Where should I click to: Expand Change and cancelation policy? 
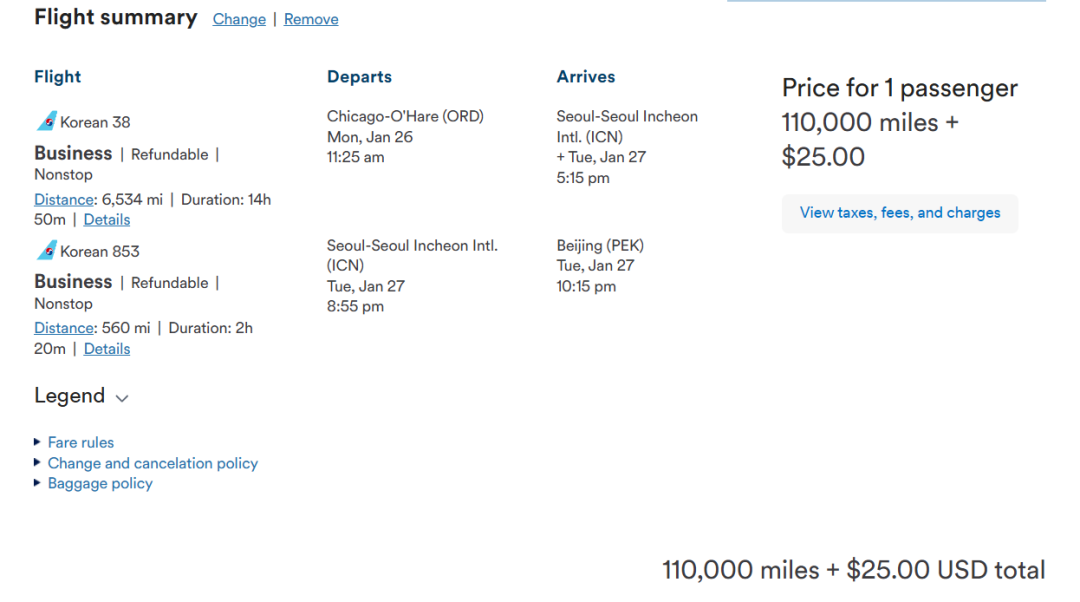point(153,463)
